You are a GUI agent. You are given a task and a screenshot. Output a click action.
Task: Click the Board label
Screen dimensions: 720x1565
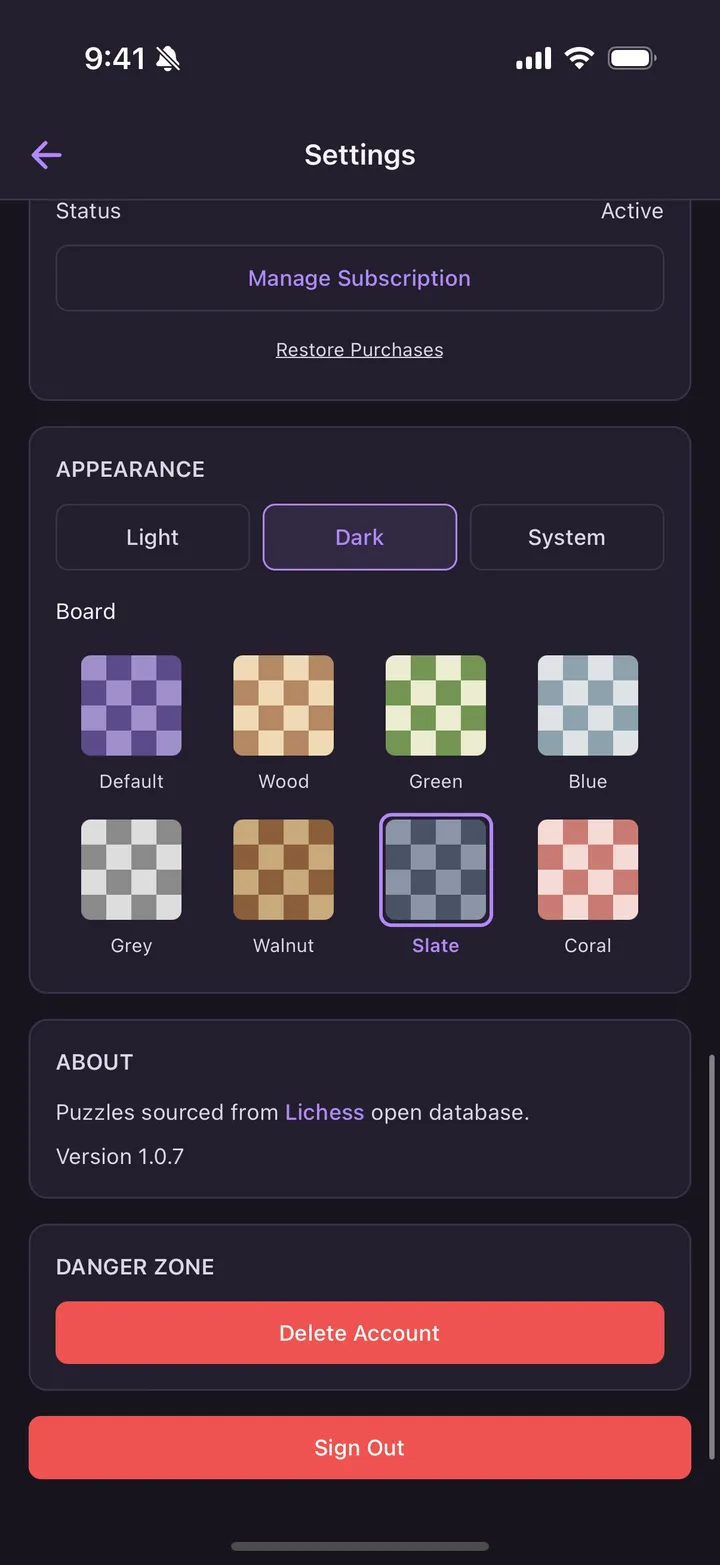[x=86, y=611]
